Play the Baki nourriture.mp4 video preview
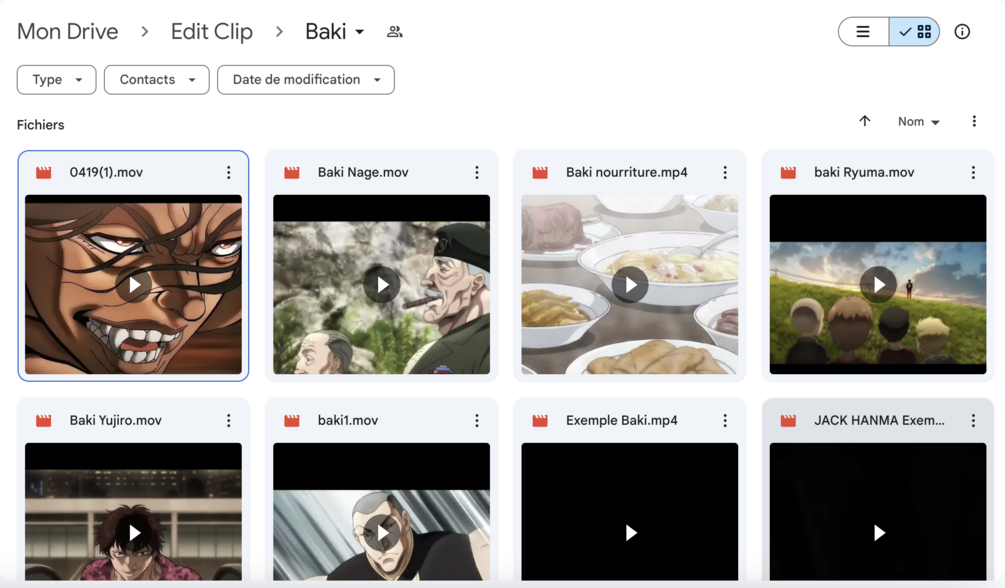 (630, 285)
